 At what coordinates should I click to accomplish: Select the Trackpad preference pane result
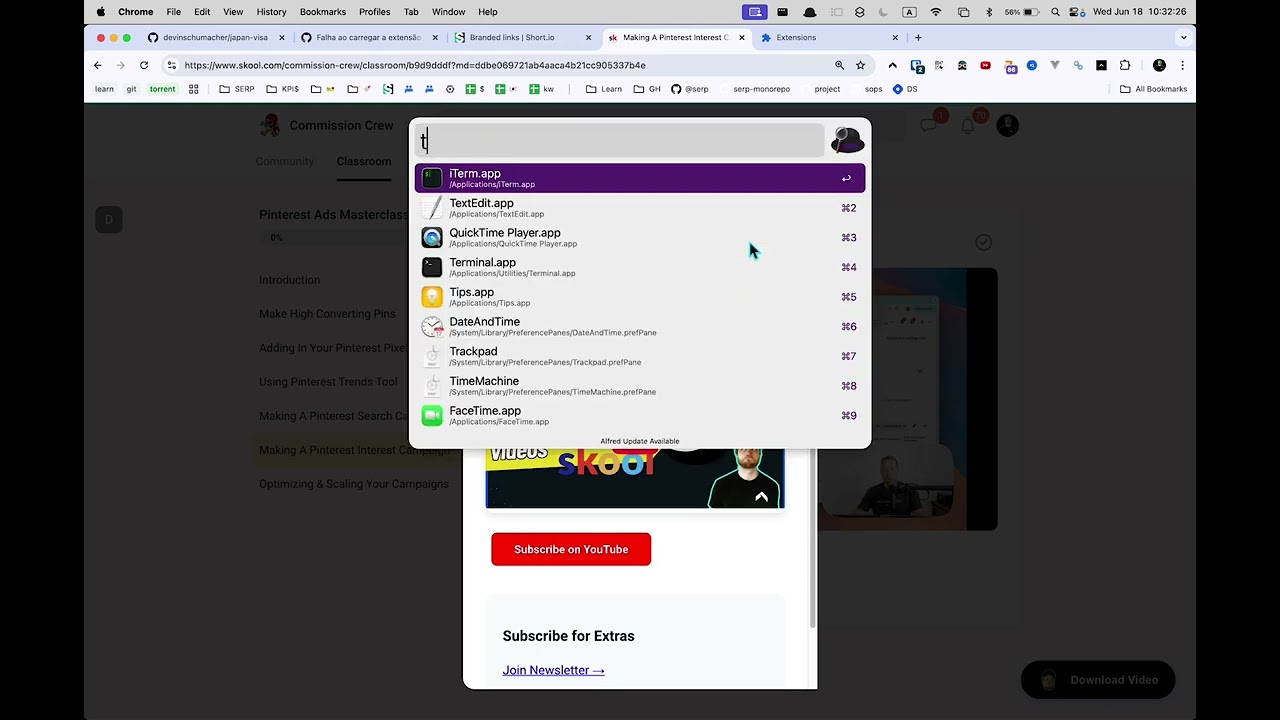point(640,356)
